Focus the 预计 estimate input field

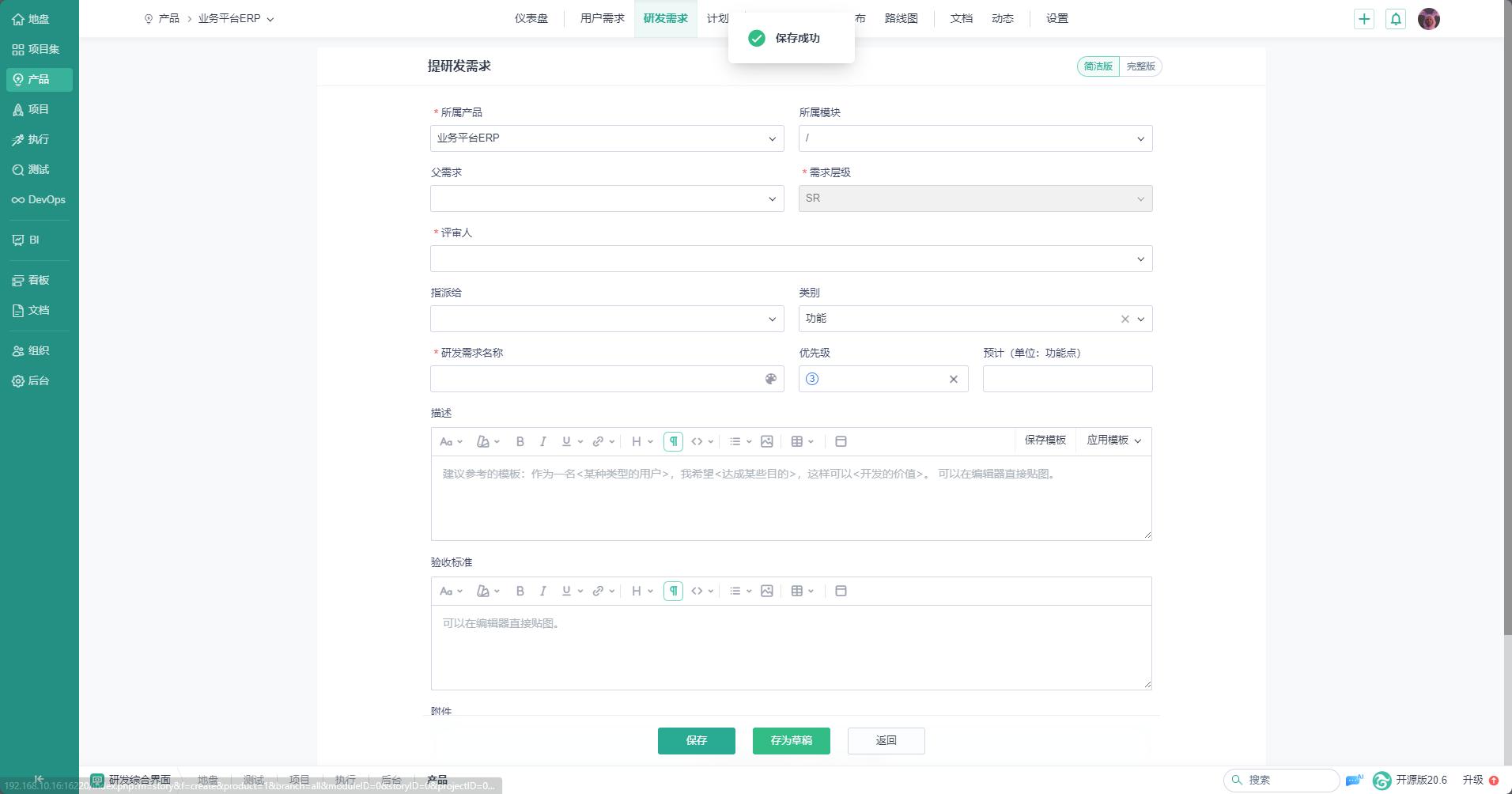(1068, 379)
